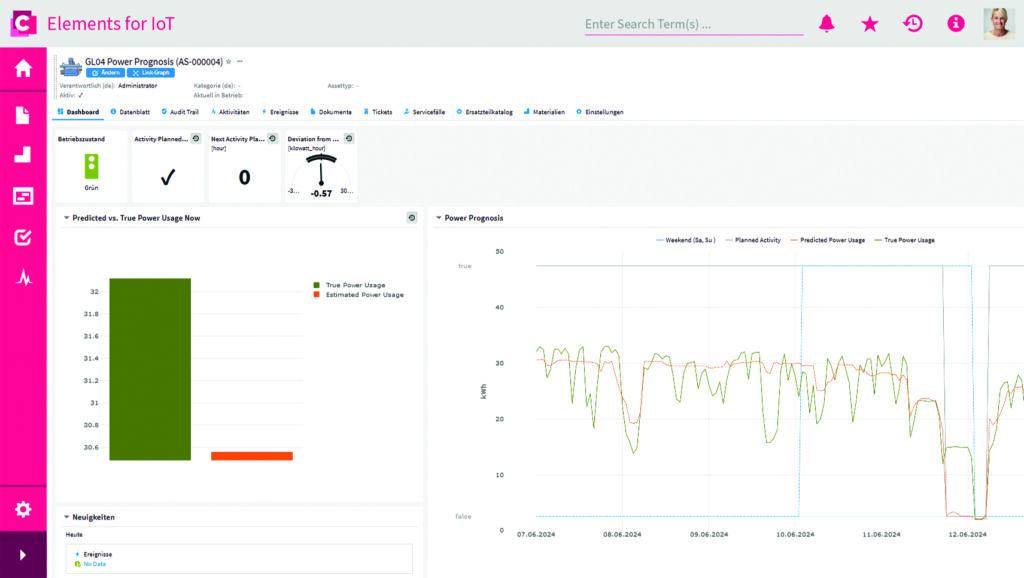Image resolution: width=1024 pixels, height=578 pixels.
Task: Click the Ändern button
Action: tap(106, 73)
